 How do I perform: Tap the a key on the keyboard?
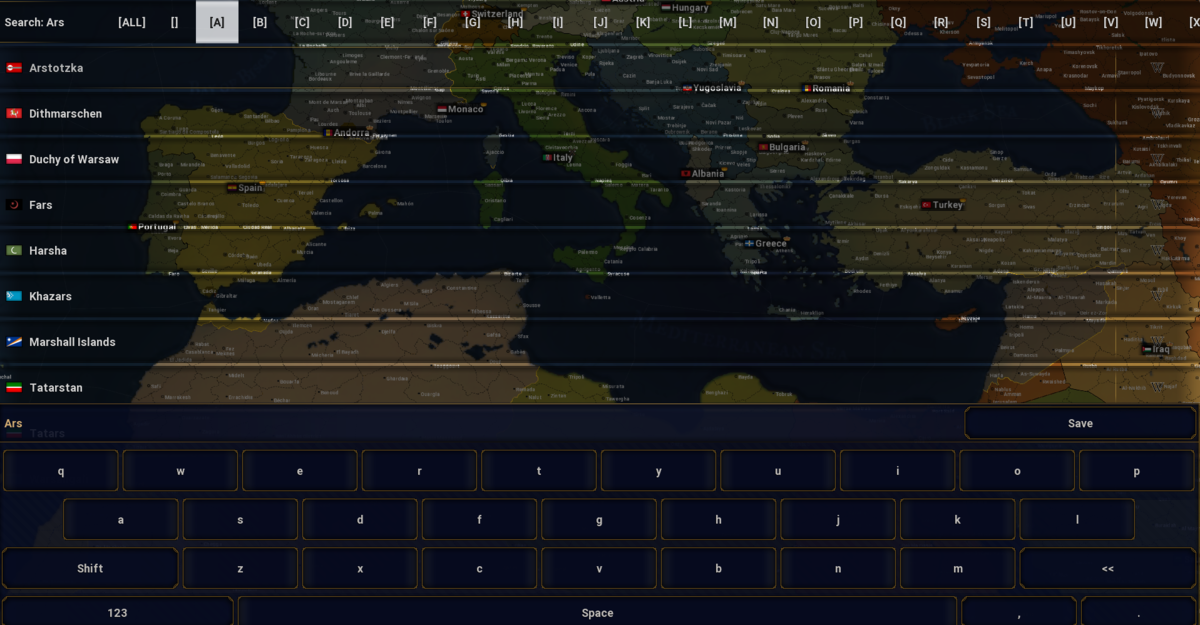121,519
